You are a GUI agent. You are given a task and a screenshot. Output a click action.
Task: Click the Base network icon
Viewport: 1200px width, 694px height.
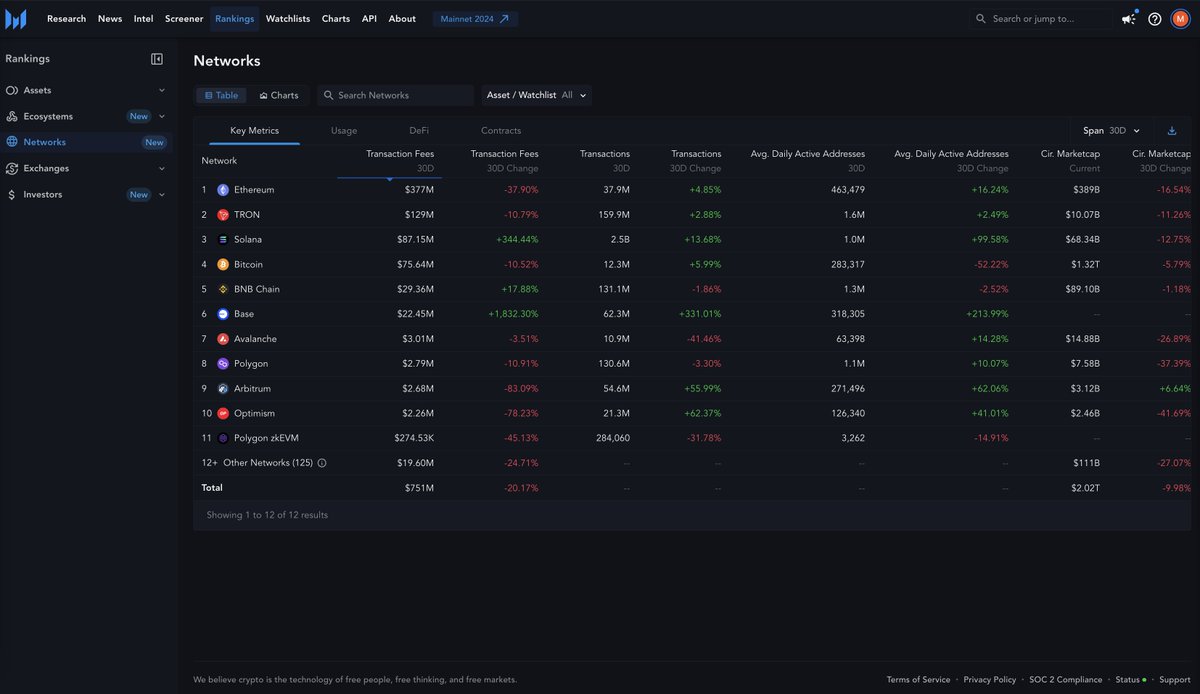click(223, 314)
